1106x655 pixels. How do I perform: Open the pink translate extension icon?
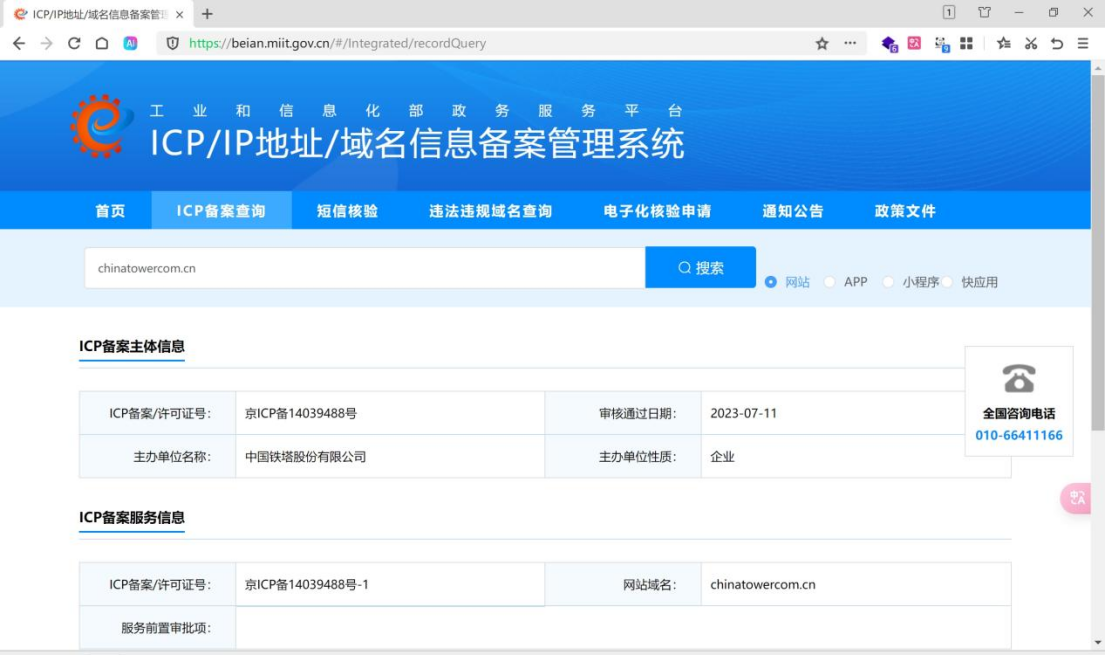(x=914, y=44)
